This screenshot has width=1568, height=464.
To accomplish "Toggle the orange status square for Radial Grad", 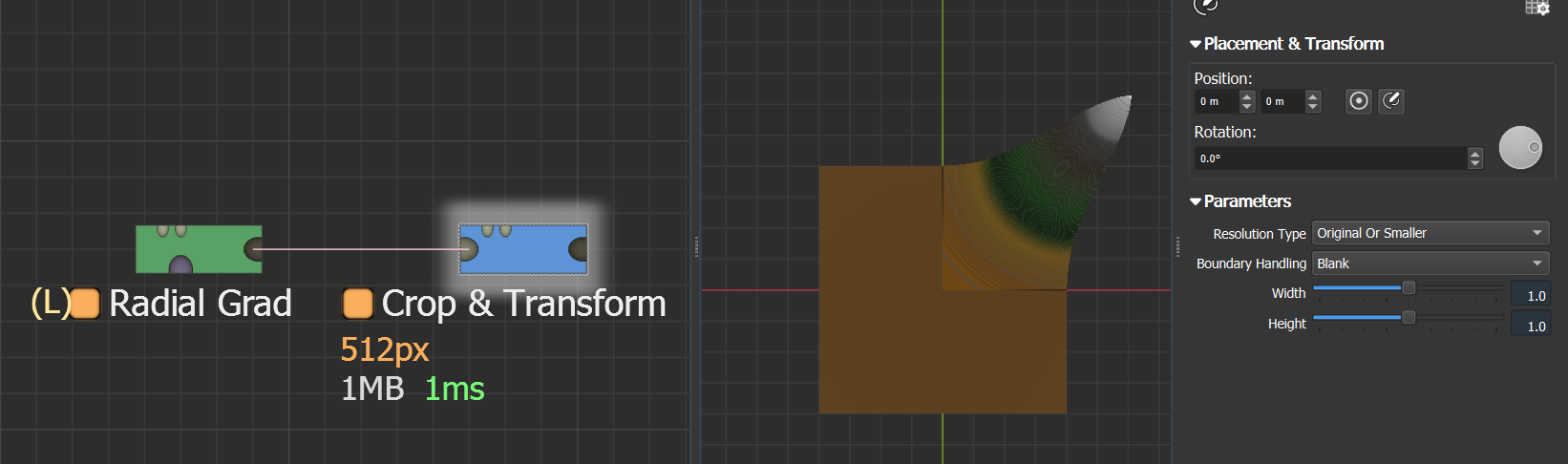I will 86,304.
